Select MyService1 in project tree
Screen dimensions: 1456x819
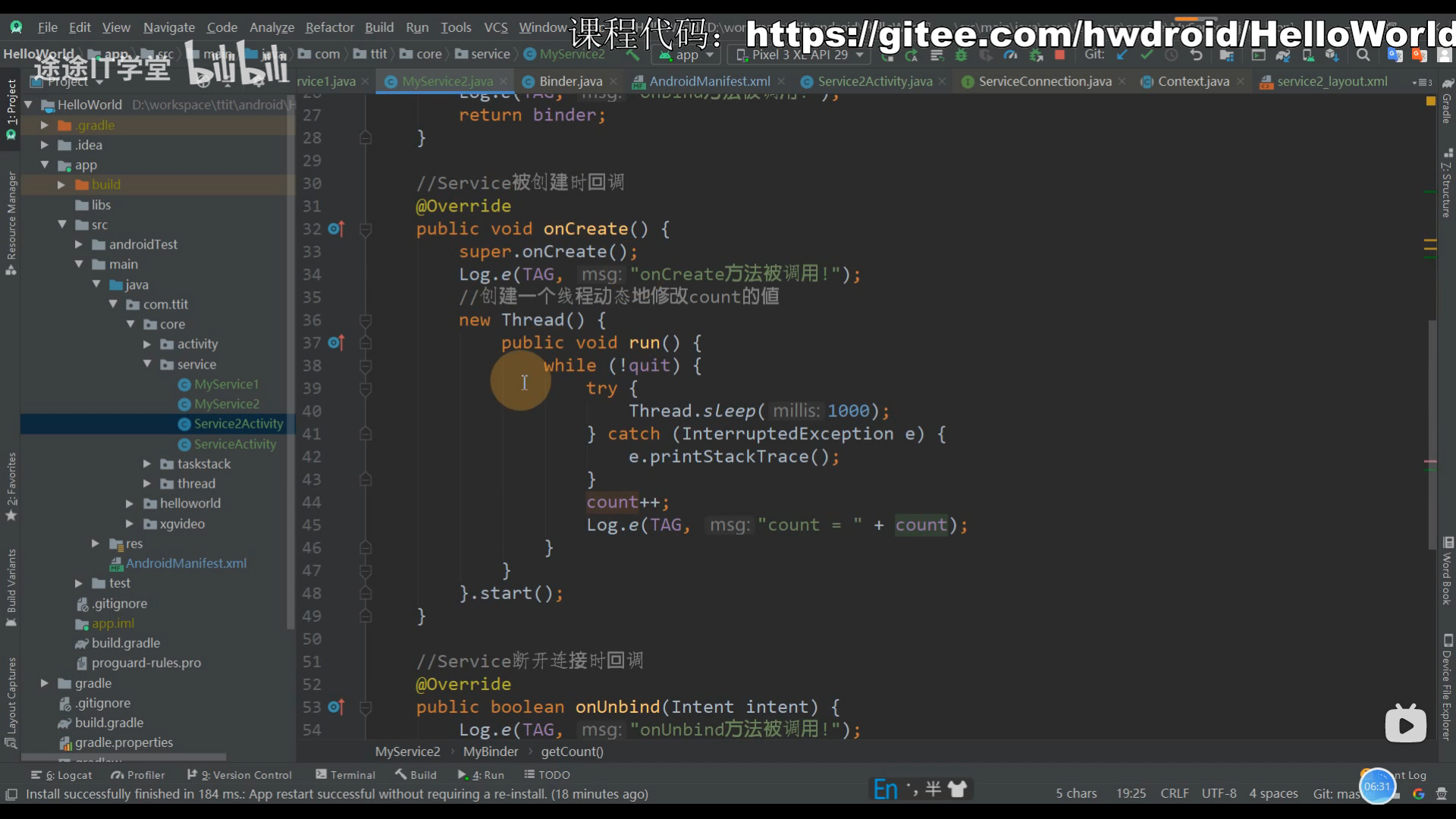[226, 384]
